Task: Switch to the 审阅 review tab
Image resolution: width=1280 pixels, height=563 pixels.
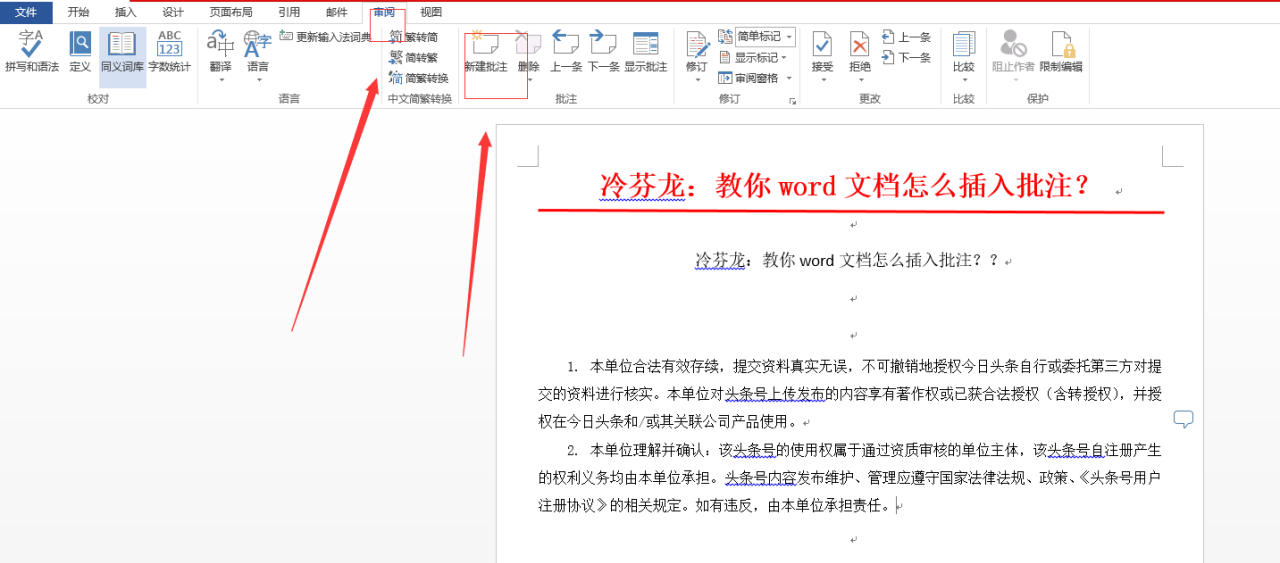Action: (384, 12)
